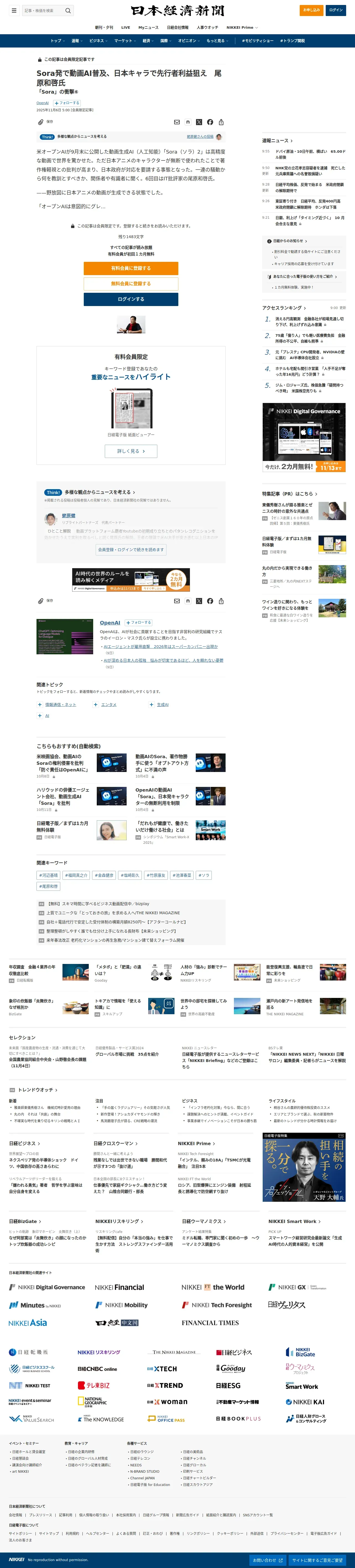This screenshot has height=1568, width=355.
Task: Click 会員登録・ログインで続きを読めます button
Action: (x=131, y=550)
